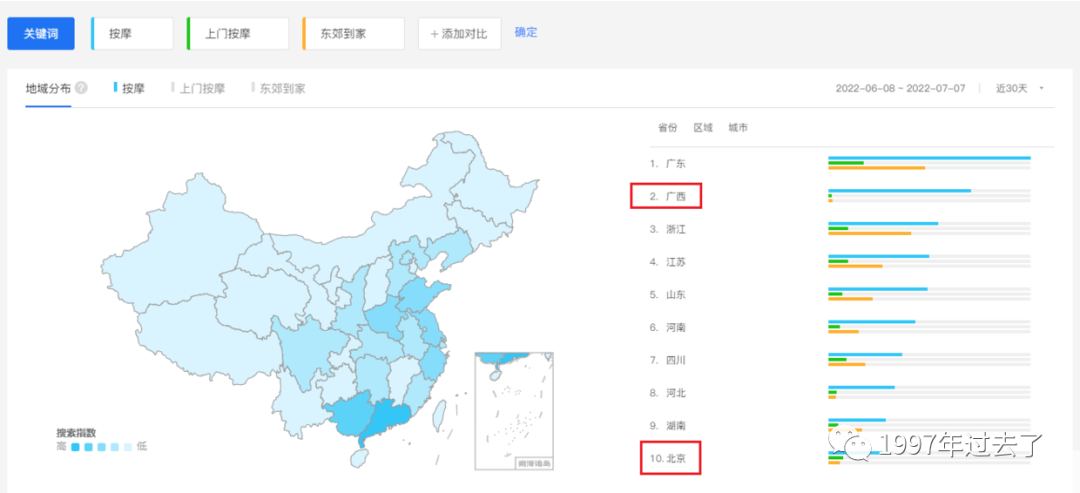Toggle the 东郊到家 keyword legend
Image resolution: width=1080 pixels, height=493 pixels.
click(x=279, y=88)
